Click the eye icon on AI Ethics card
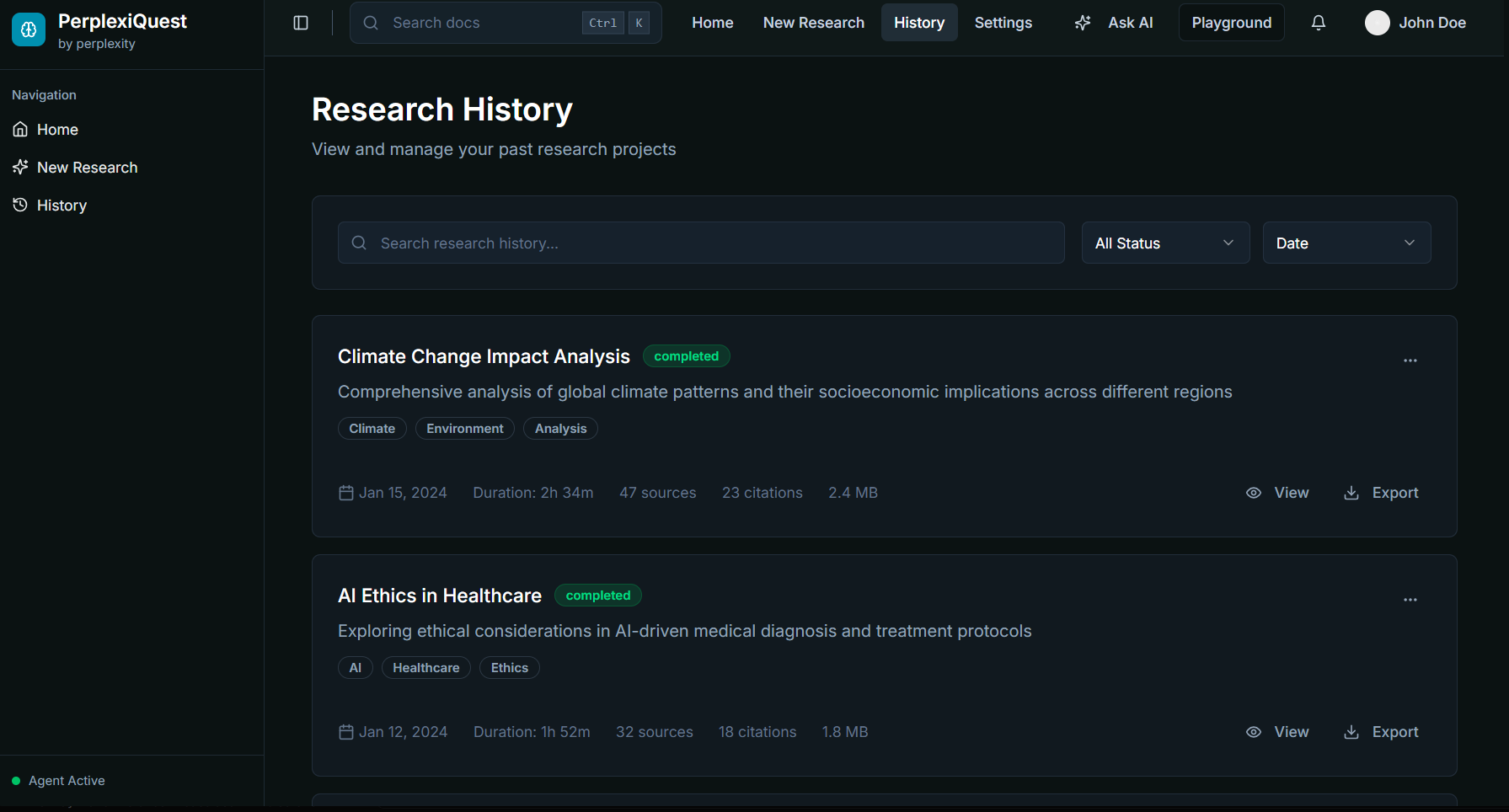Image resolution: width=1509 pixels, height=812 pixels. tap(1254, 732)
